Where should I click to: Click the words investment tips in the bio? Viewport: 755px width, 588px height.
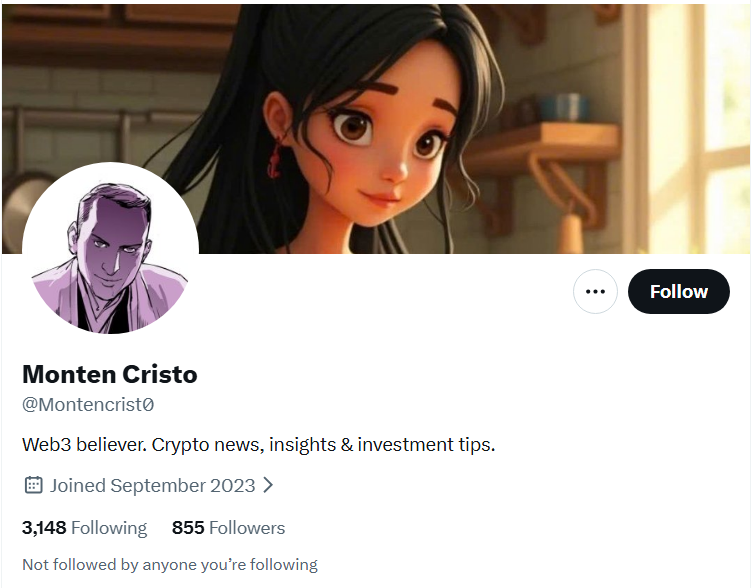[426, 444]
